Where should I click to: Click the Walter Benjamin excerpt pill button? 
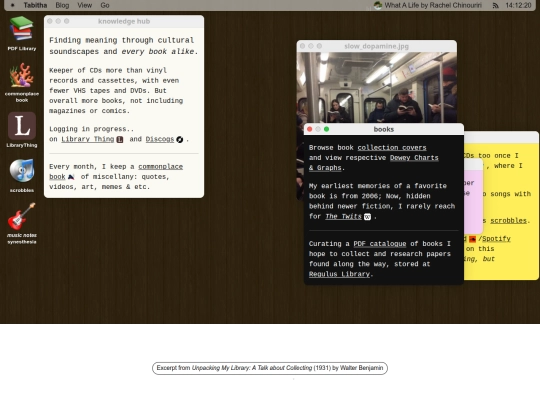270,368
